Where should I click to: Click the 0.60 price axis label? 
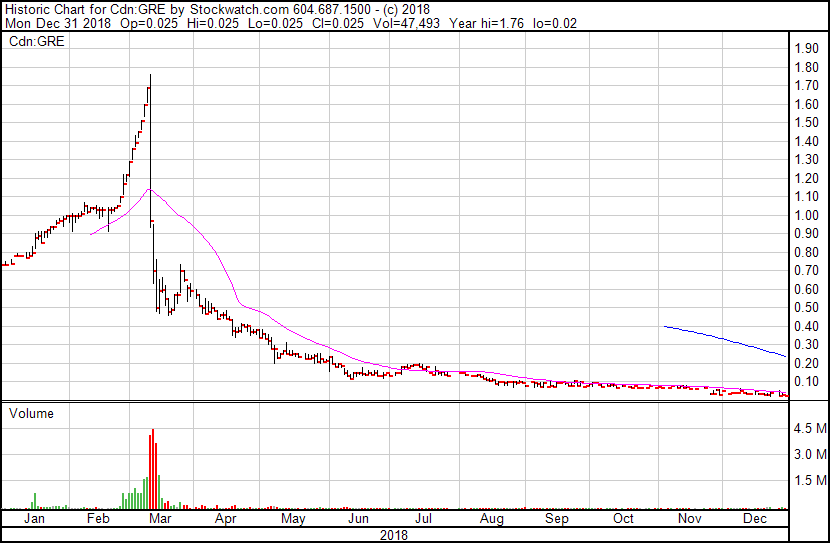[x=807, y=289]
